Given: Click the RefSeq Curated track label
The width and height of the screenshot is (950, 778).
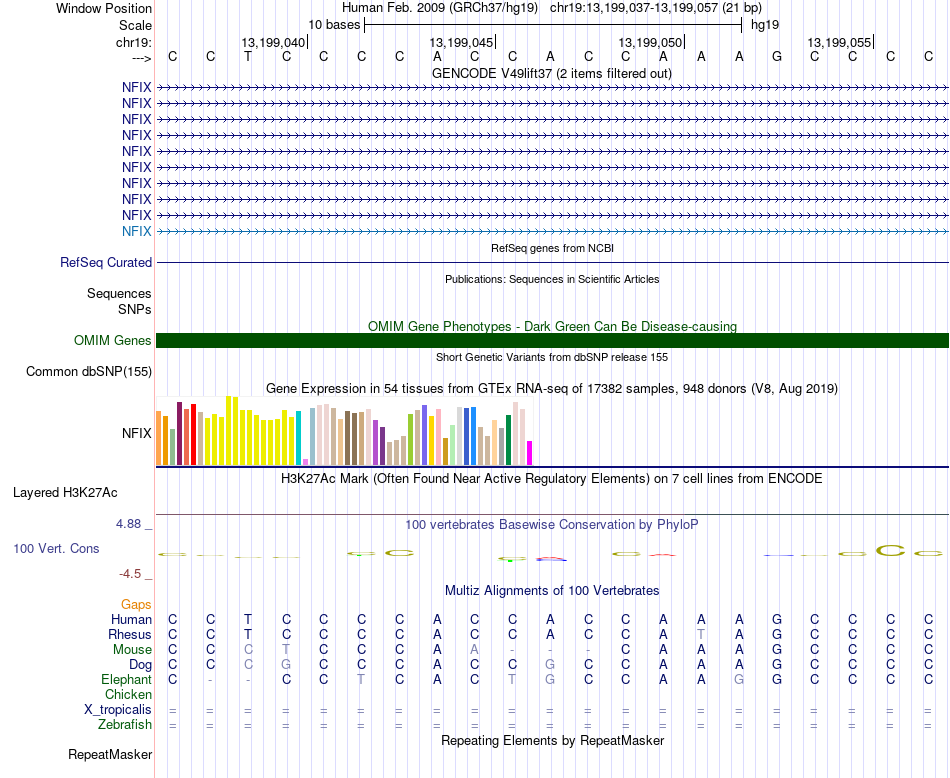Looking at the screenshot, I should (x=106, y=262).
